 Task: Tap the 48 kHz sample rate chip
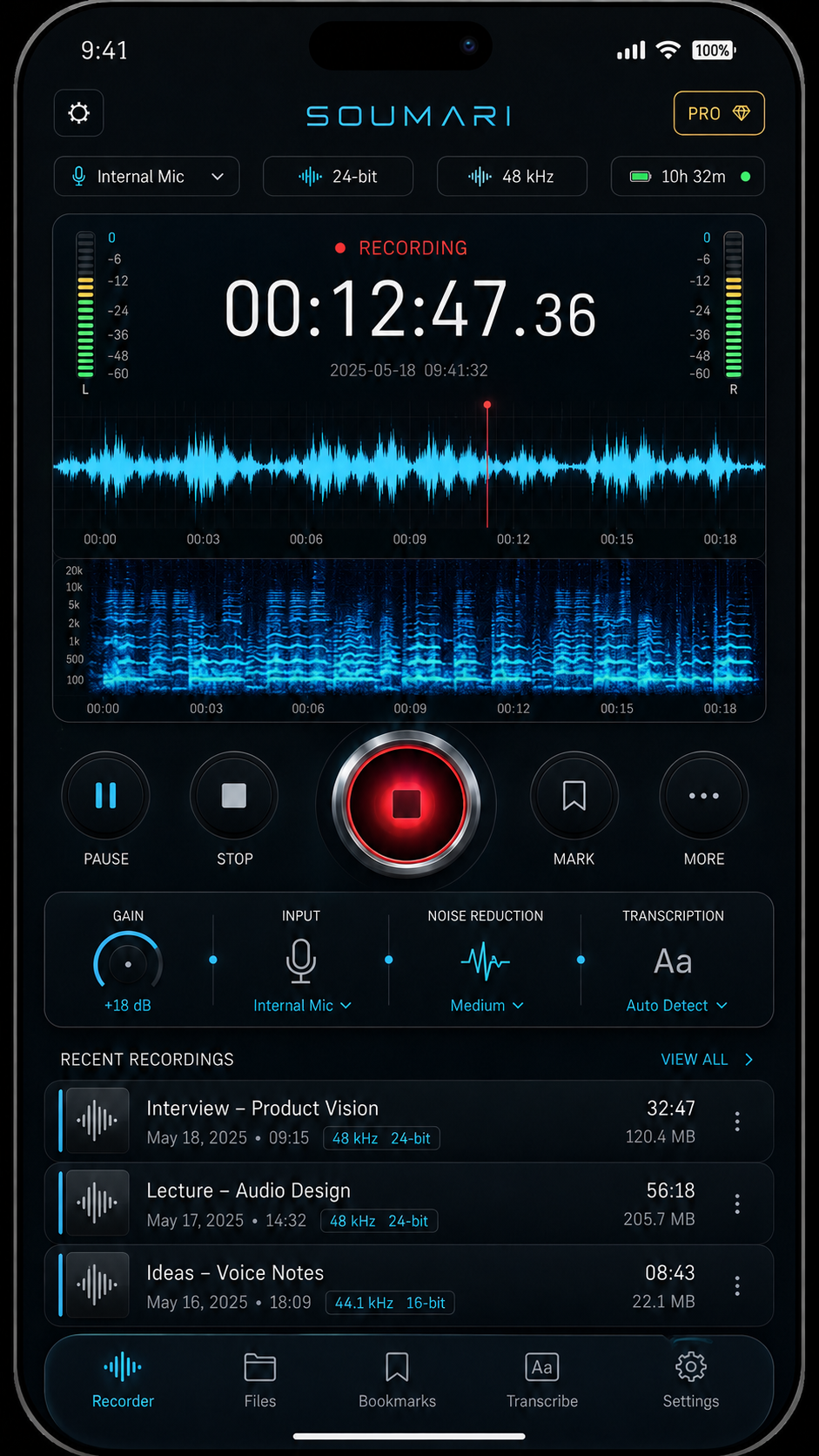click(x=512, y=177)
